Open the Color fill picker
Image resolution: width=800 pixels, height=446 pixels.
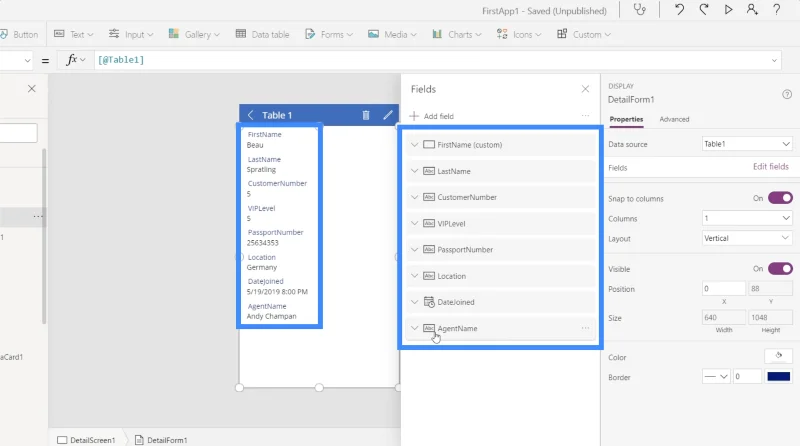pos(778,356)
